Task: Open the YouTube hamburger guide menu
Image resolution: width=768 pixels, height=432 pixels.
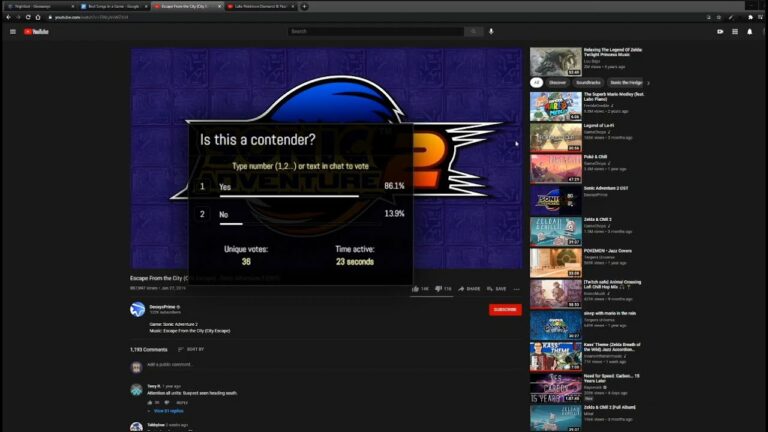Action: (x=13, y=31)
